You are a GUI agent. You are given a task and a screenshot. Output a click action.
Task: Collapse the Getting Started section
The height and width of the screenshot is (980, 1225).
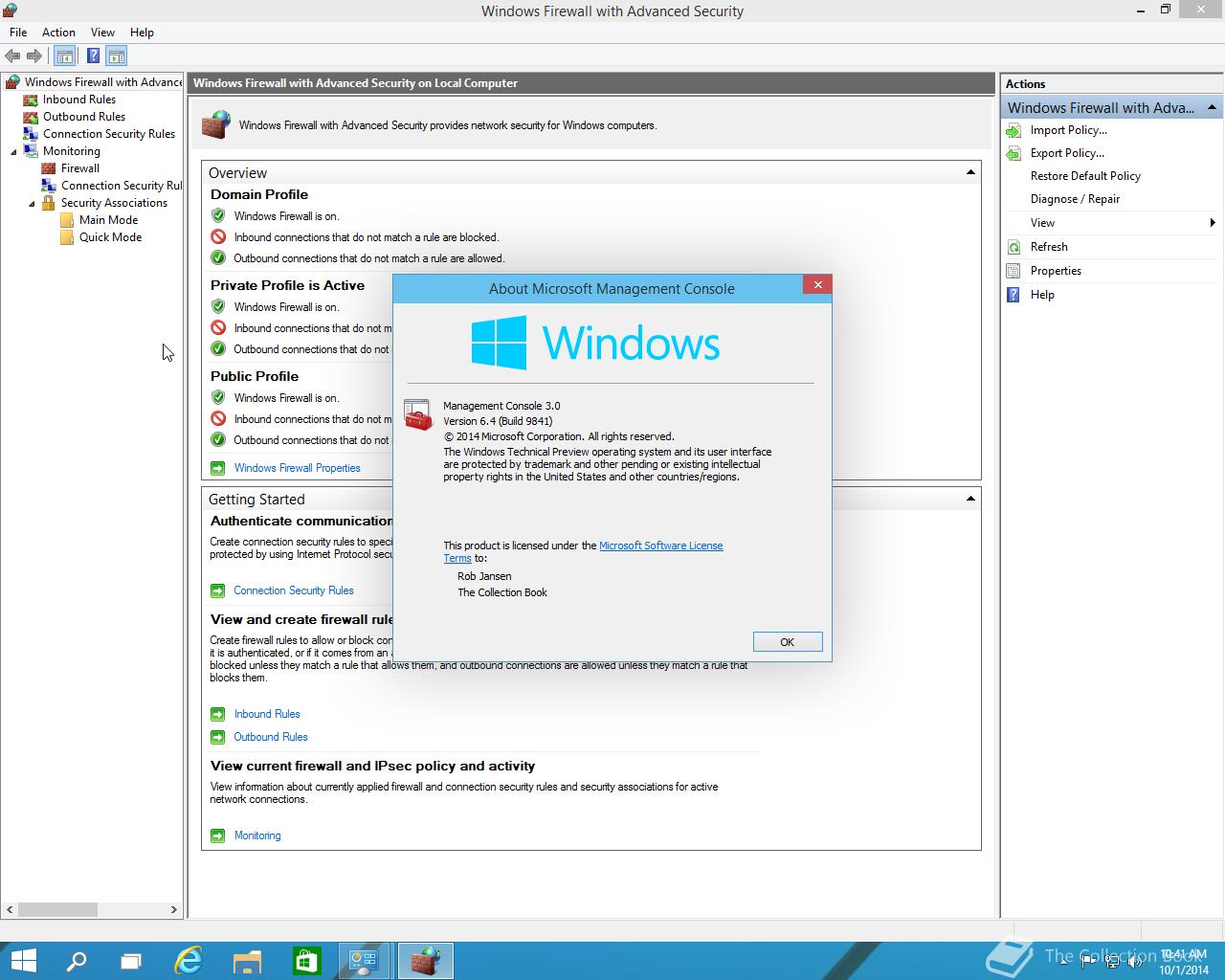(970, 499)
